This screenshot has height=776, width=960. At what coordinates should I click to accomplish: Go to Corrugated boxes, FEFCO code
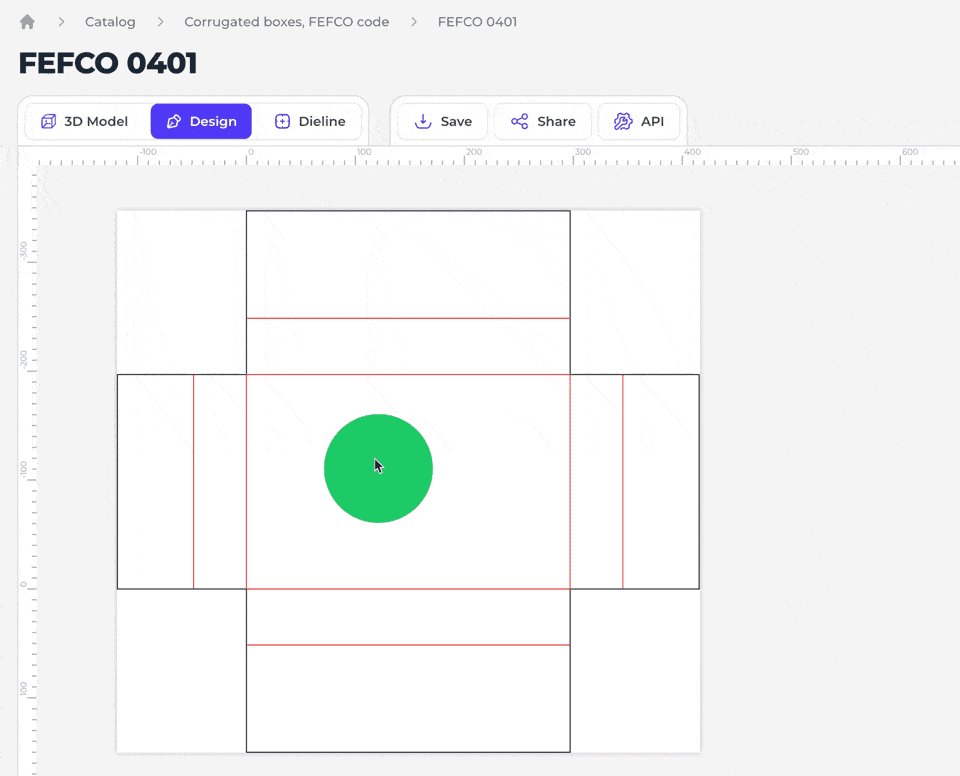tap(287, 22)
